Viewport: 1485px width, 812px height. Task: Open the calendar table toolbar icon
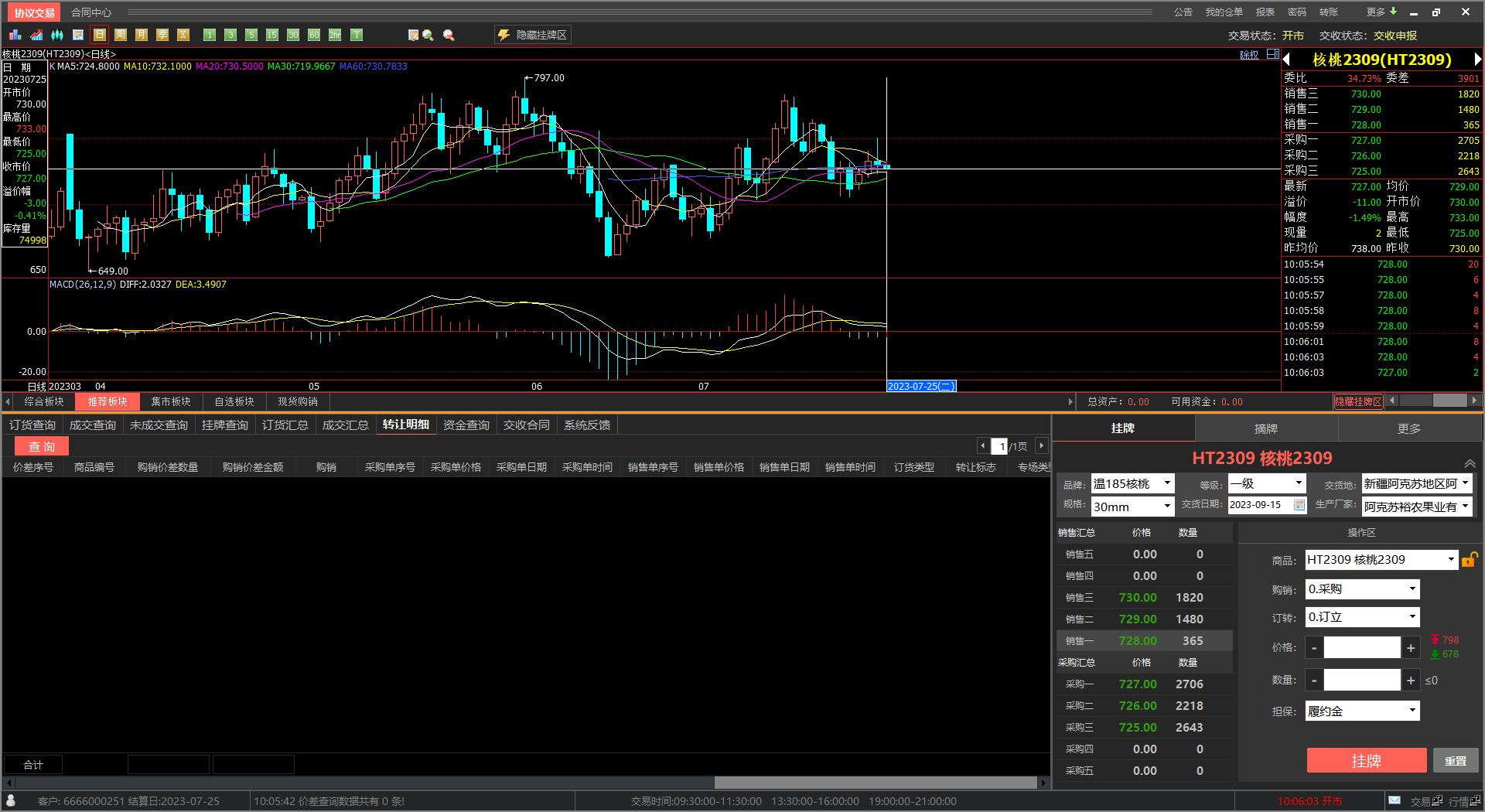coord(78,35)
